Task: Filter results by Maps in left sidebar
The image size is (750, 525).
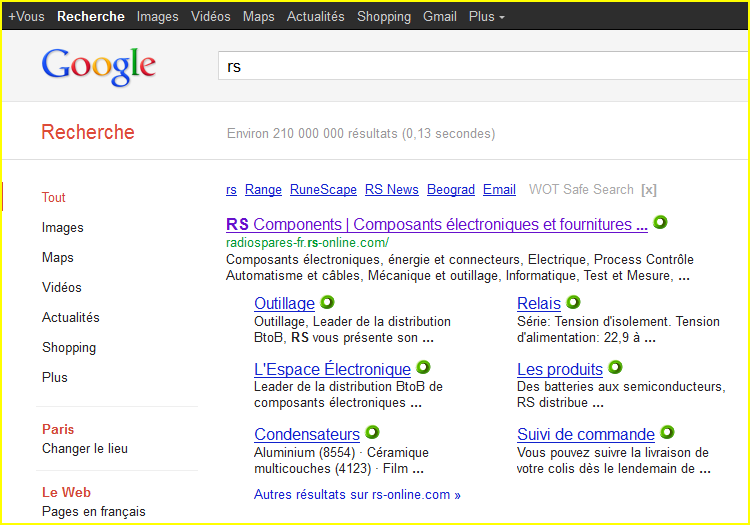Action: point(57,257)
